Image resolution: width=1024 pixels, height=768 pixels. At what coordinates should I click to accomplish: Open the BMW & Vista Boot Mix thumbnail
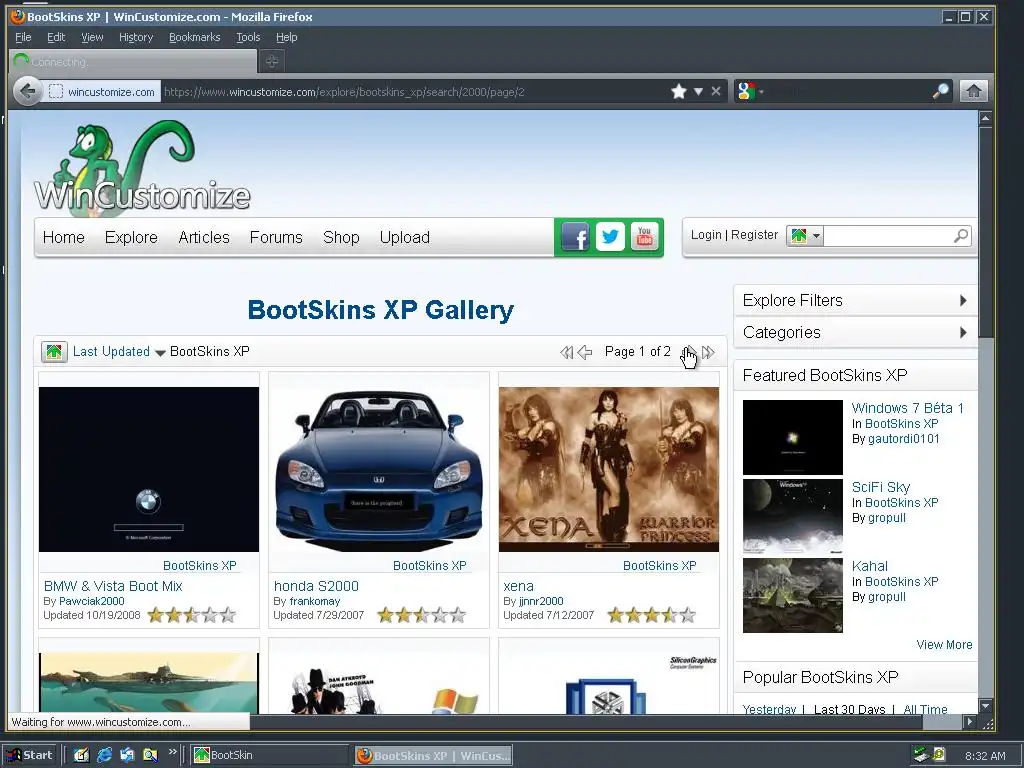tap(149, 470)
